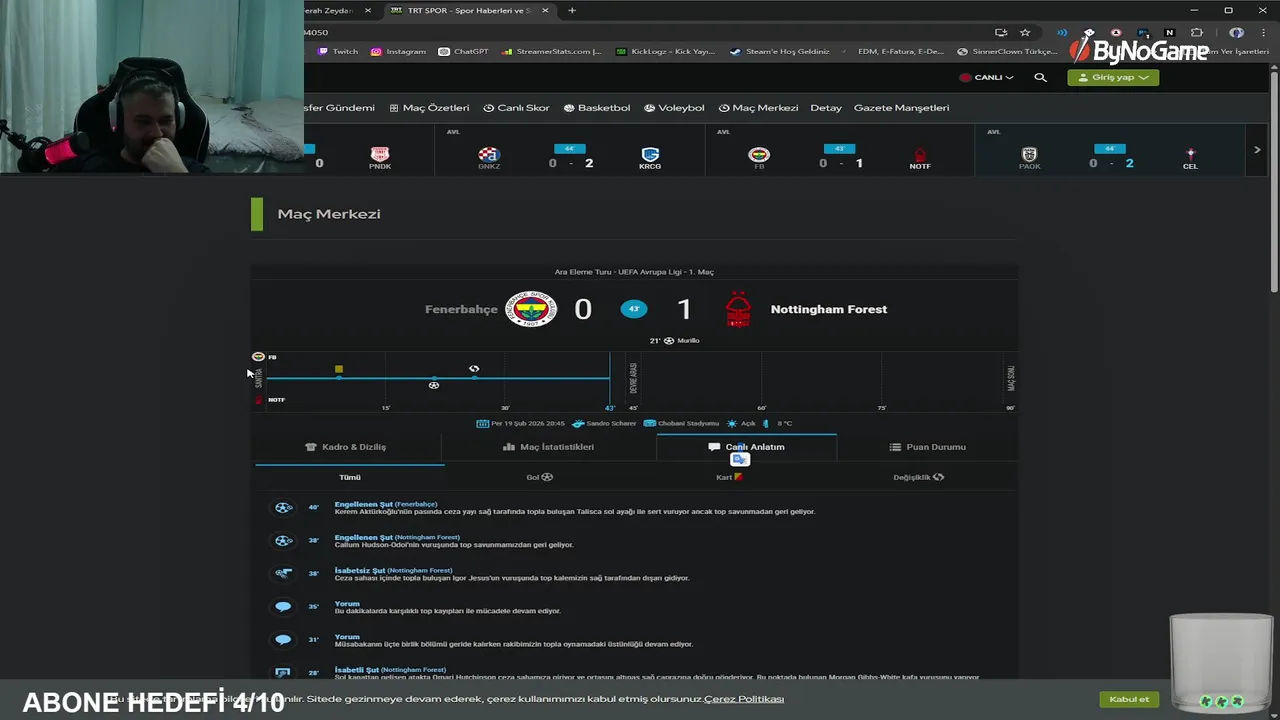The height and width of the screenshot is (720, 1280).
Task: Open Maç Özetleri menu item
Action: pos(429,108)
